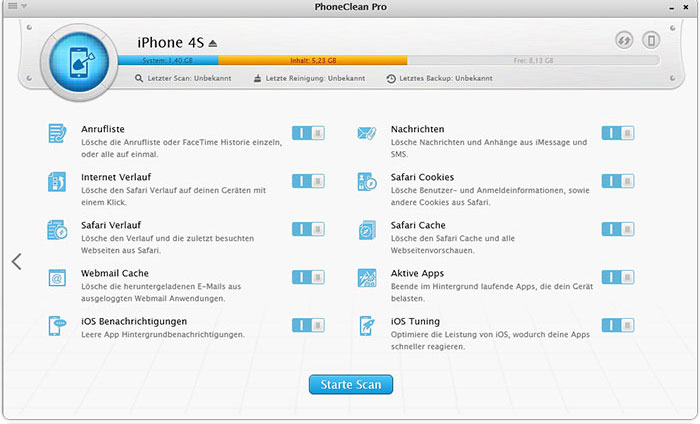Disable the Safari Cache switch
This screenshot has height=424, width=700.
tap(618, 229)
